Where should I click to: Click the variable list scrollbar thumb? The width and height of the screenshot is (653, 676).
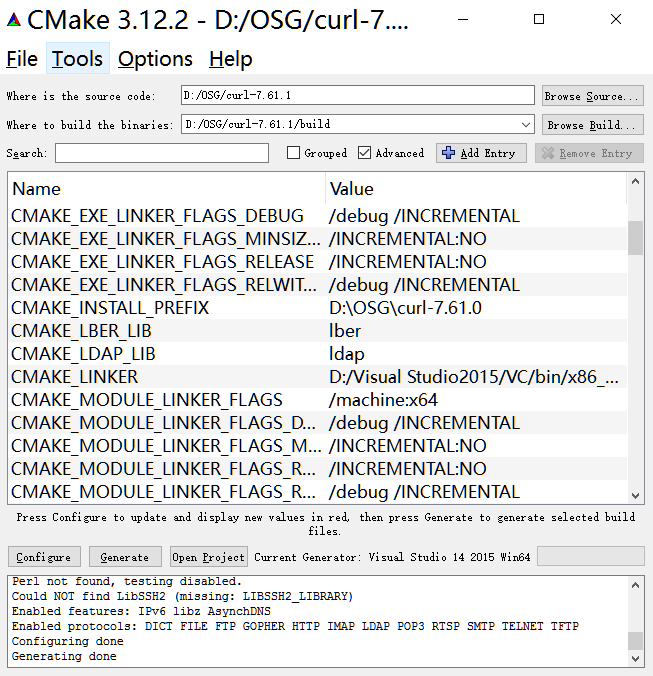tap(635, 238)
